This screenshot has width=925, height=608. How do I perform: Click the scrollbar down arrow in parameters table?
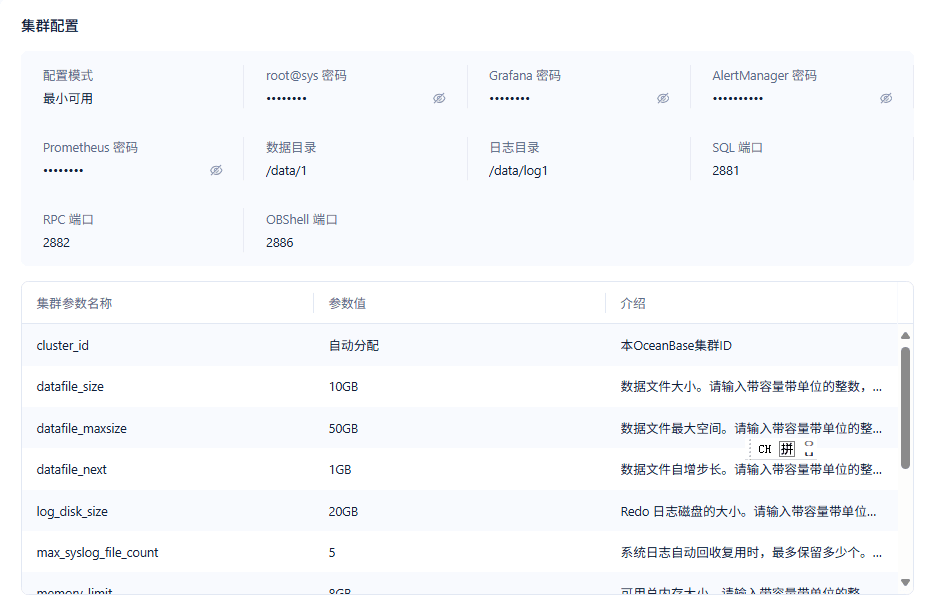[x=906, y=582]
